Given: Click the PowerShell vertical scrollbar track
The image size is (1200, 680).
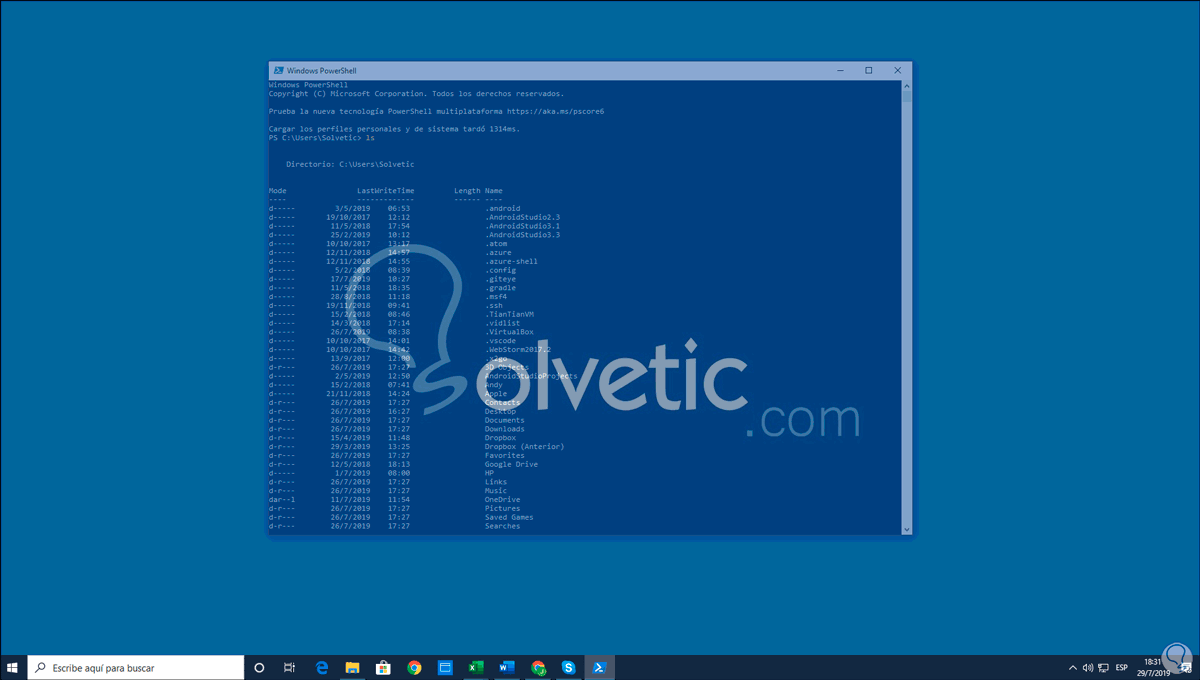Looking at the screenshot, I should click(907, 310).
